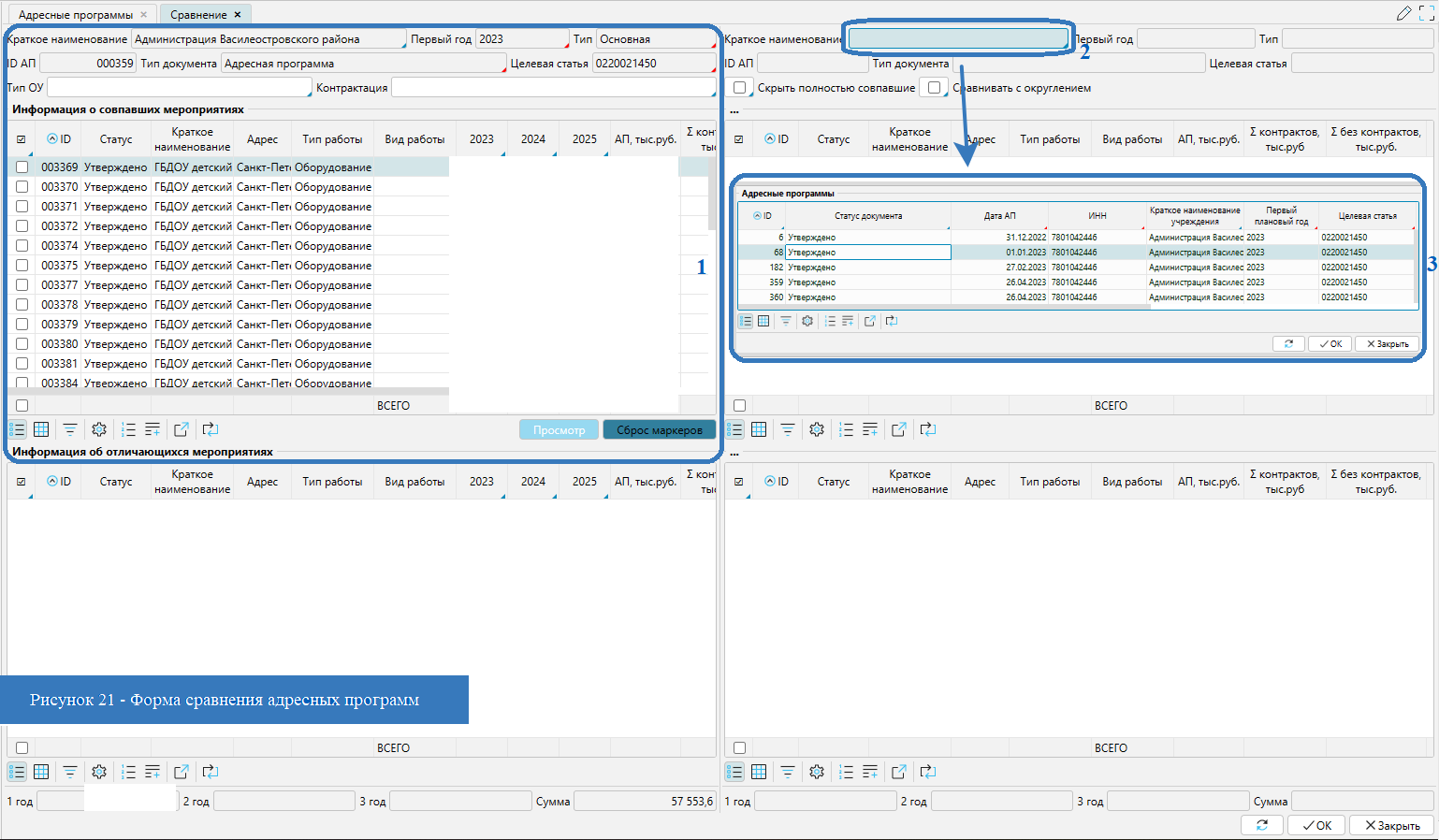Click the 'Сброс маркеров' button
The height and width of the screenshot is (840, 1439).
pyautogui.click(x=660, y=430)
